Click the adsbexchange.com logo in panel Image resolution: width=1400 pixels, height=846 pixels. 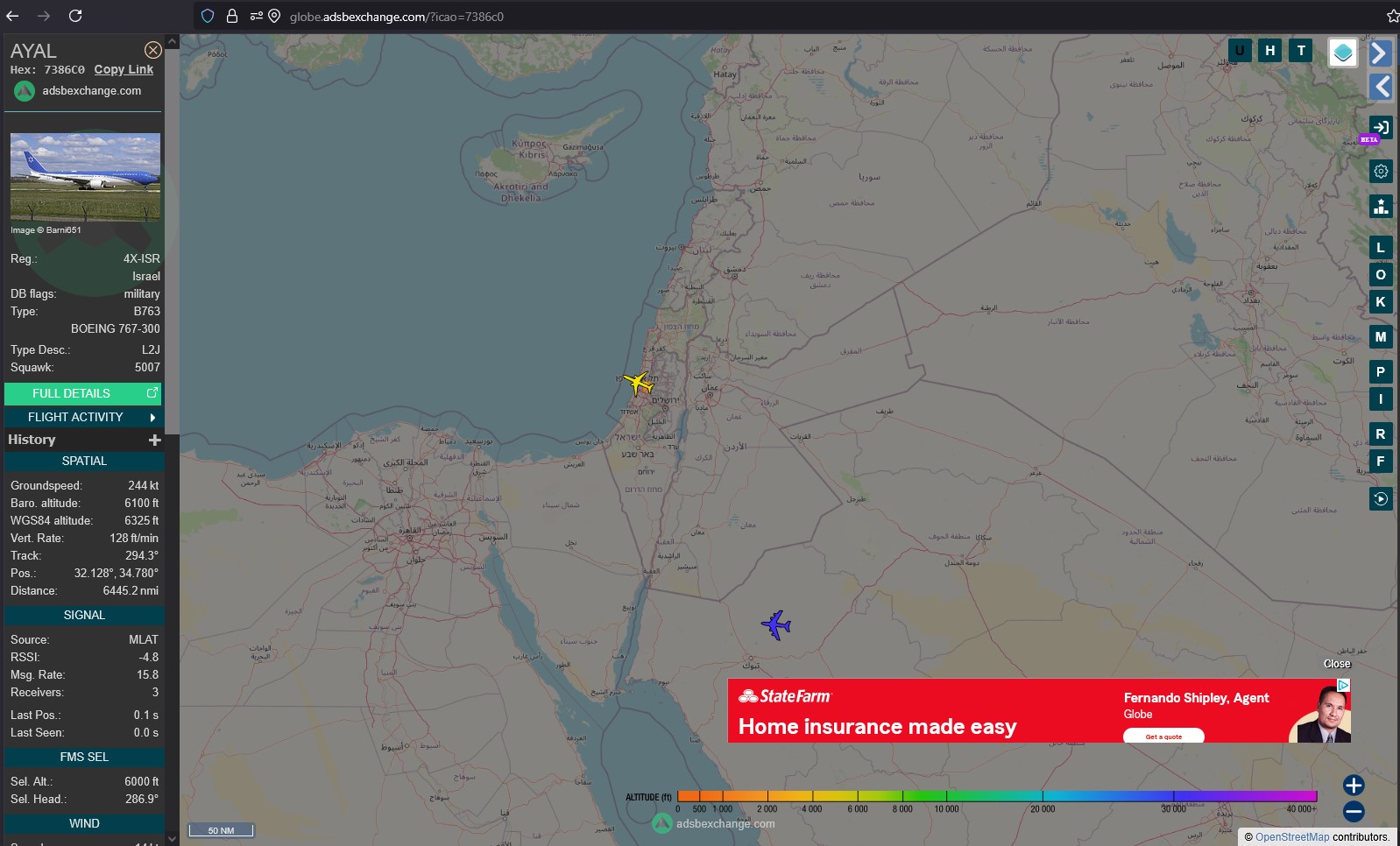[x=77, y=91]
